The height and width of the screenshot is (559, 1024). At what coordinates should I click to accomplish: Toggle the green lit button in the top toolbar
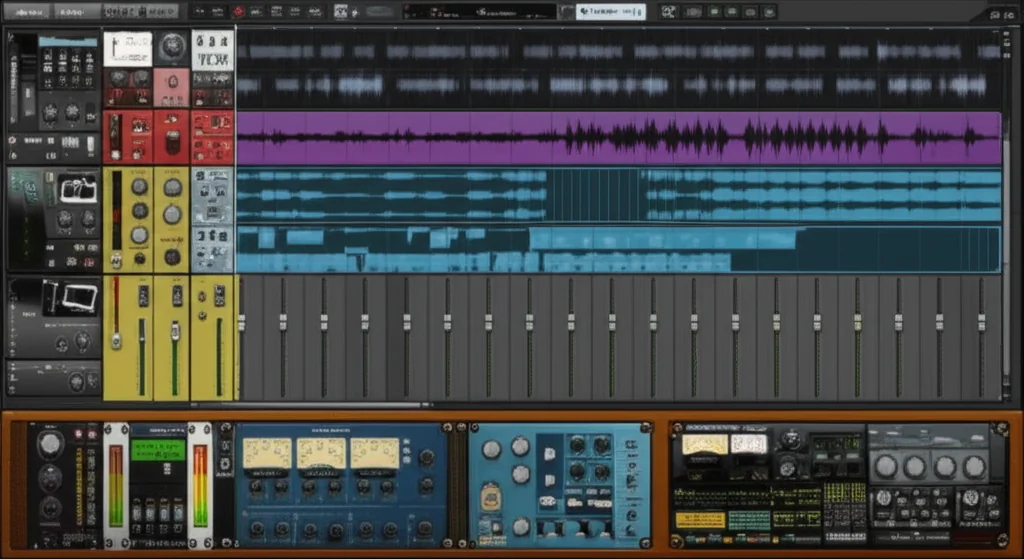[x=714, y=12]
